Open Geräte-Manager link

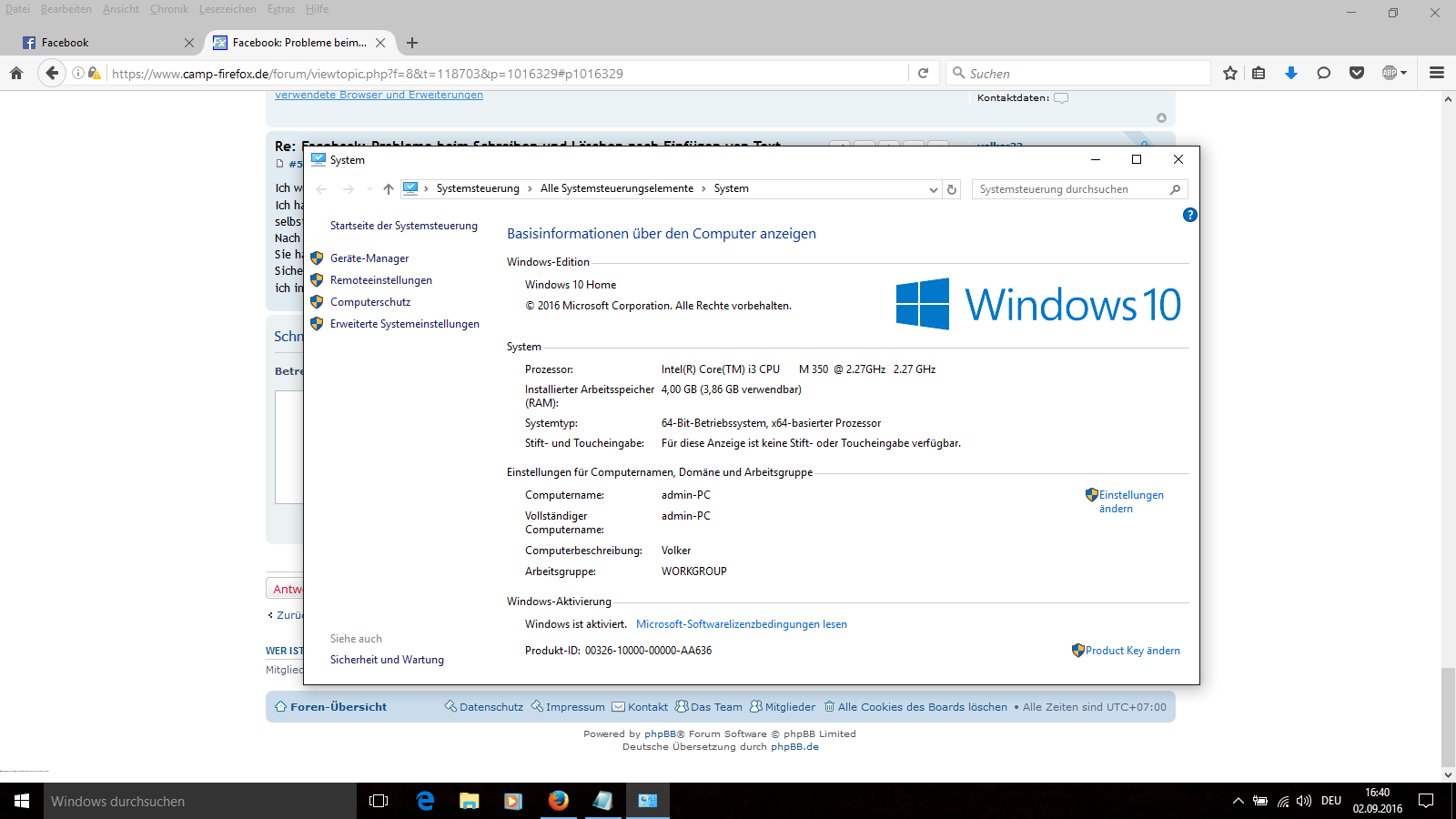[369, 258]
